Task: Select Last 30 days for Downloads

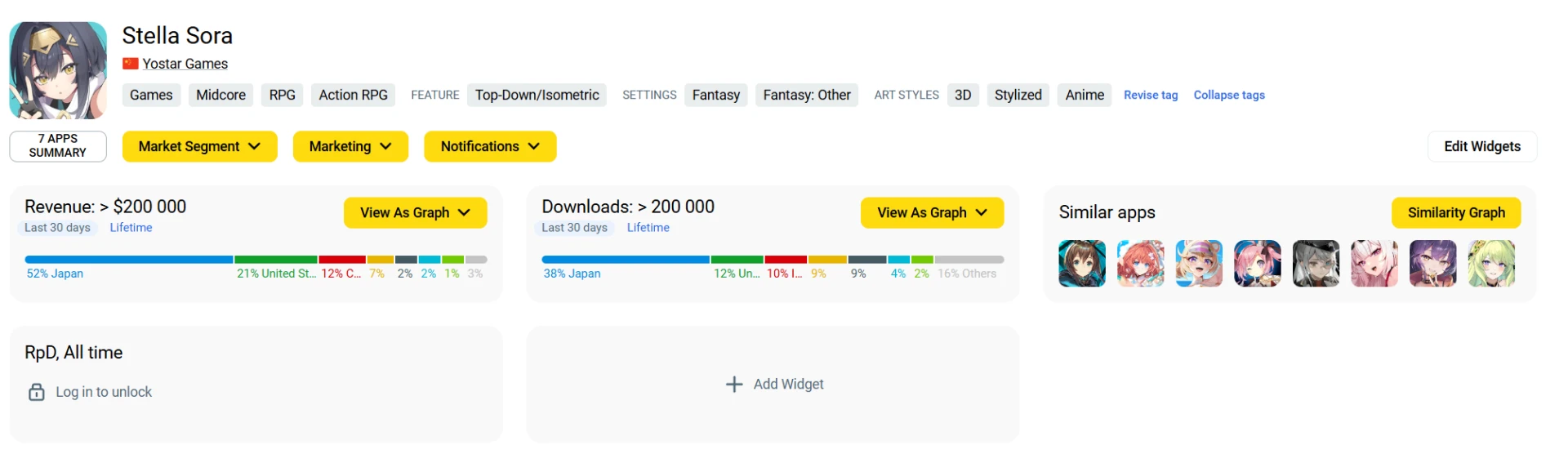Action: coord(574,228)
